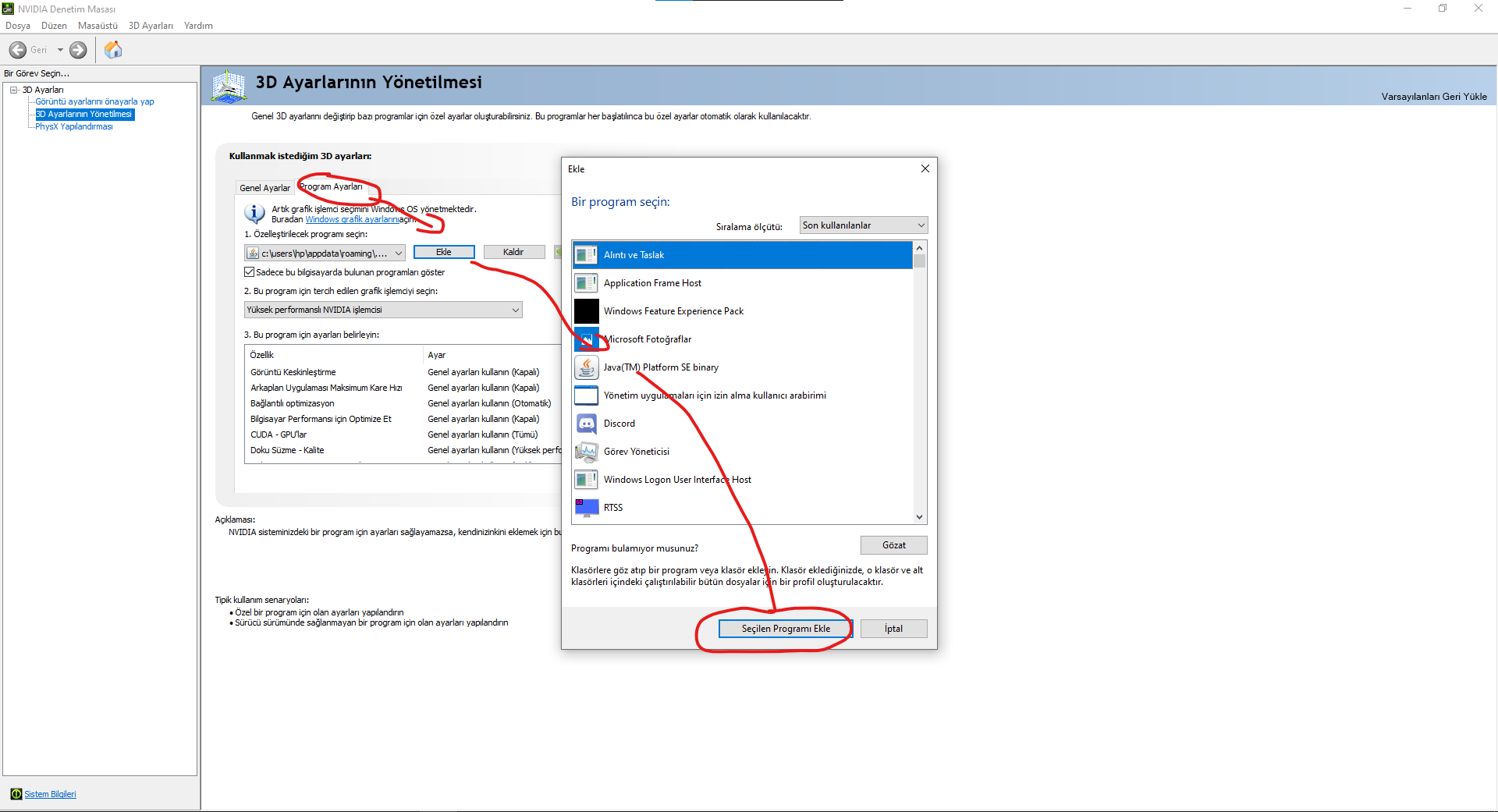This screenshot has width=1498, height=812.
Task: Open the Home icon in toolbar
Action: (113, 50)
